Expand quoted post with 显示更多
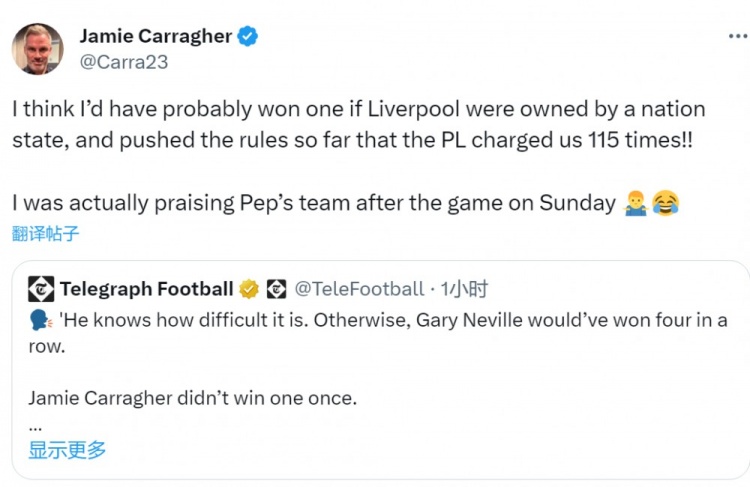Viewport: 750px width, 487px height. click(67, 450)
